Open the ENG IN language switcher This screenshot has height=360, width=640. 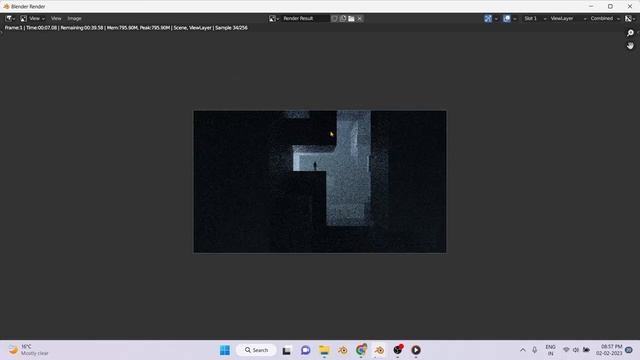tap(550, 350)
